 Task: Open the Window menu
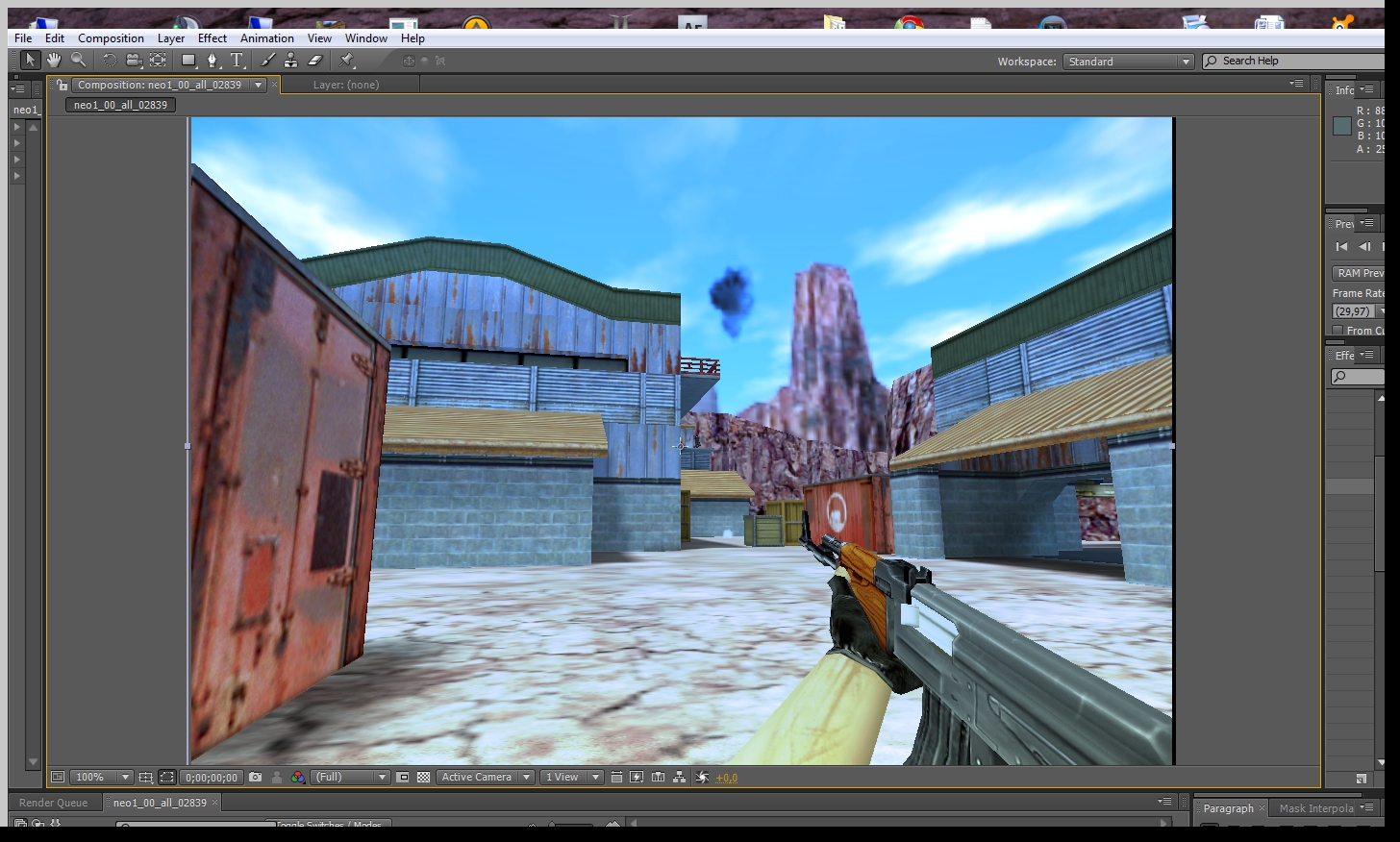click(366, 38)
